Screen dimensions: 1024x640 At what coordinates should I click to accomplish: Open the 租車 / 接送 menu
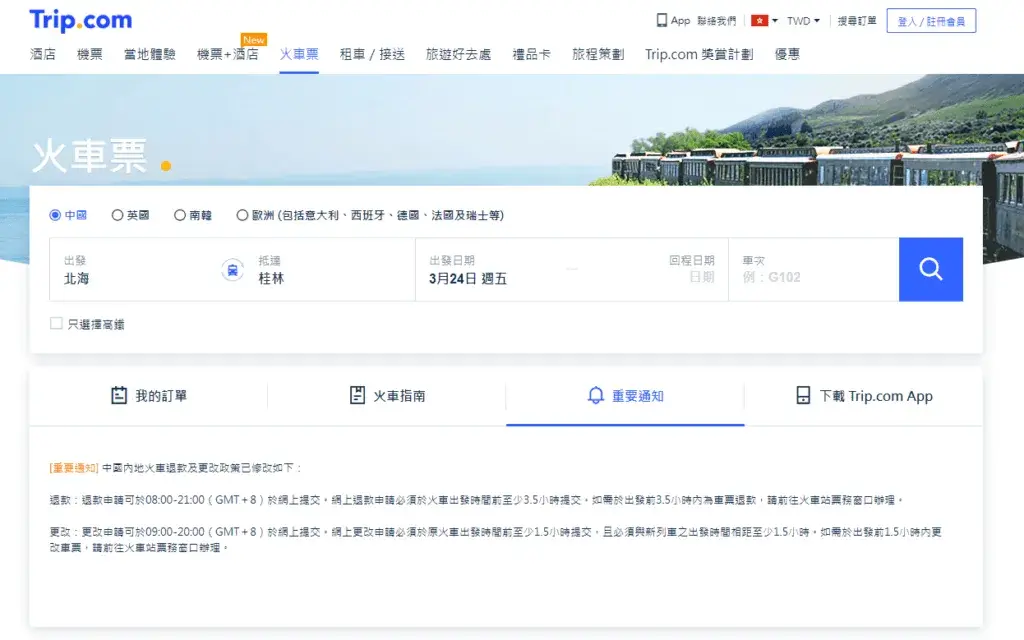coord(372,54)
